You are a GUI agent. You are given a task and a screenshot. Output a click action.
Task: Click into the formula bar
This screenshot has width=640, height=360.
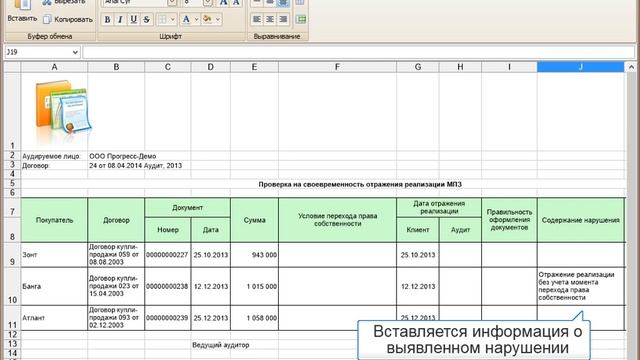[358, 52]
